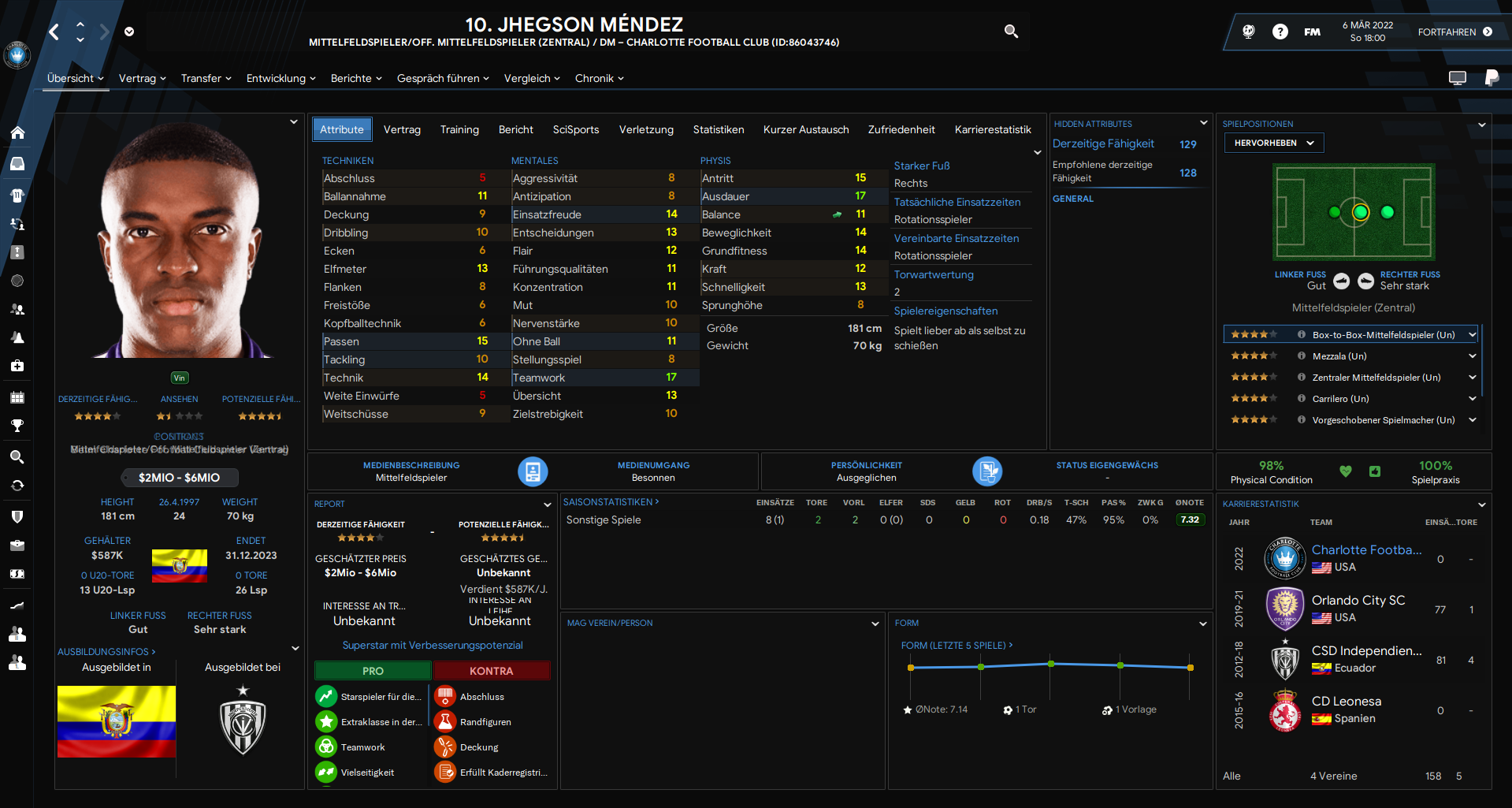
Task: Open Form (Letzte 5 Spiele) link
Action: [x=957, y=646]
